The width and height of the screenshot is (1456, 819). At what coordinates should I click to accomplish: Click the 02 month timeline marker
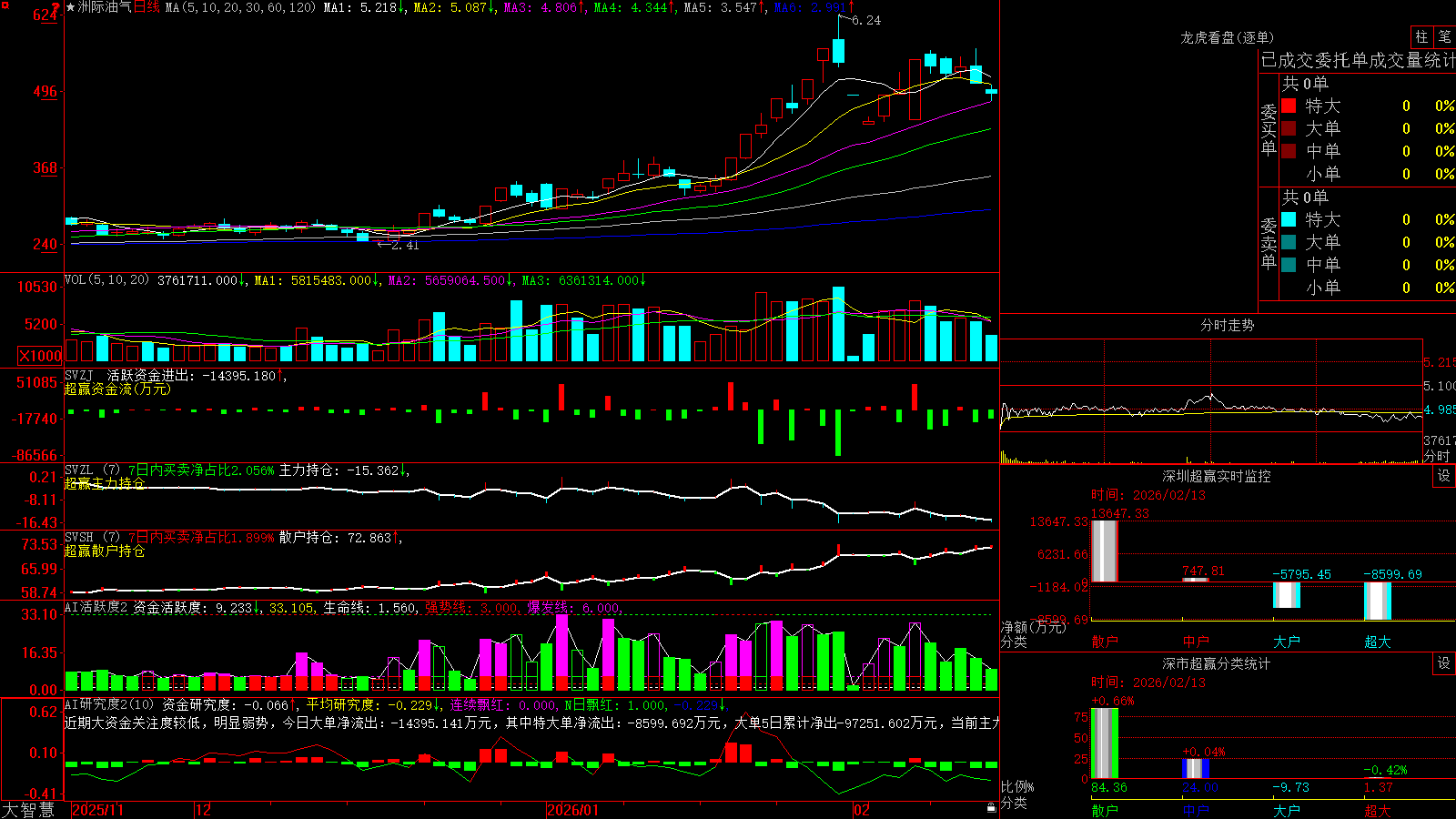tap(861, 810)
